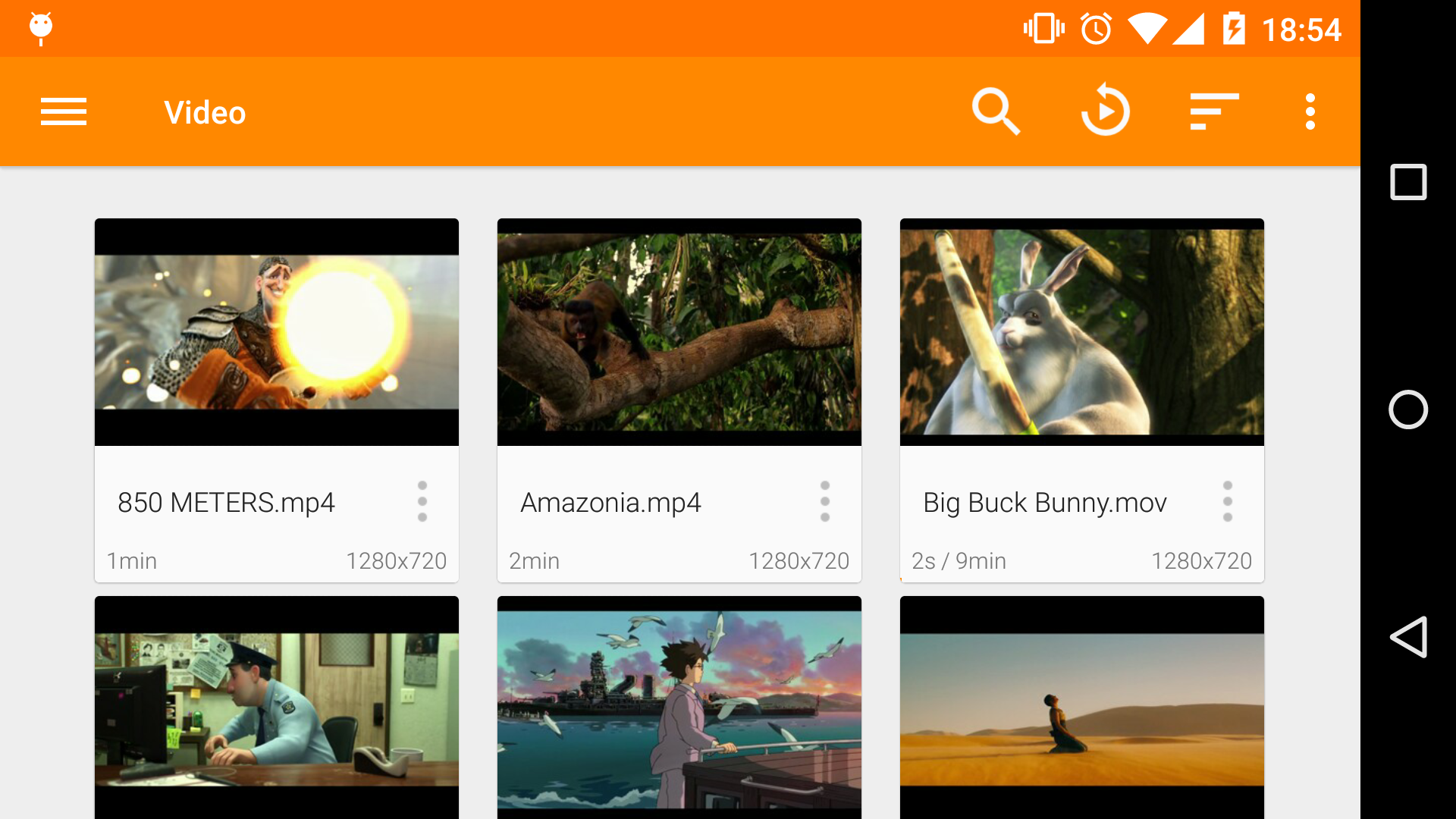
Task: Tap the Android recent apps button
Action: tap(1408, 182)
